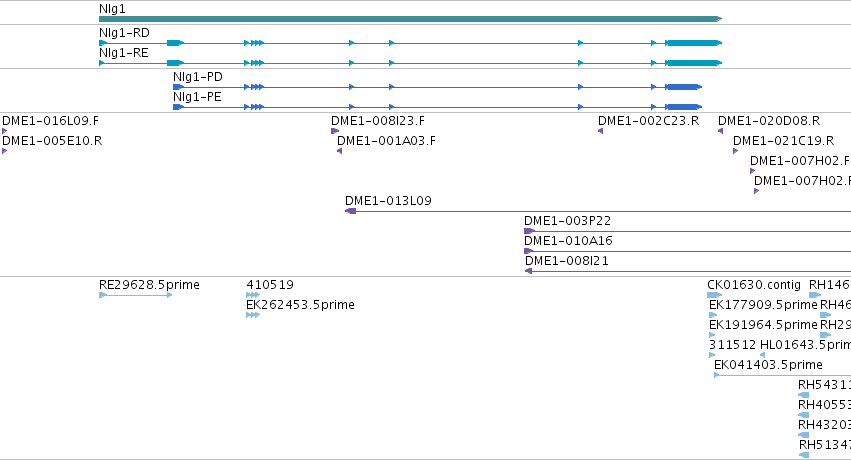The image size is (851, 460).
Task: Select the DME1-010A16 clone label
Action: [568, 241]
